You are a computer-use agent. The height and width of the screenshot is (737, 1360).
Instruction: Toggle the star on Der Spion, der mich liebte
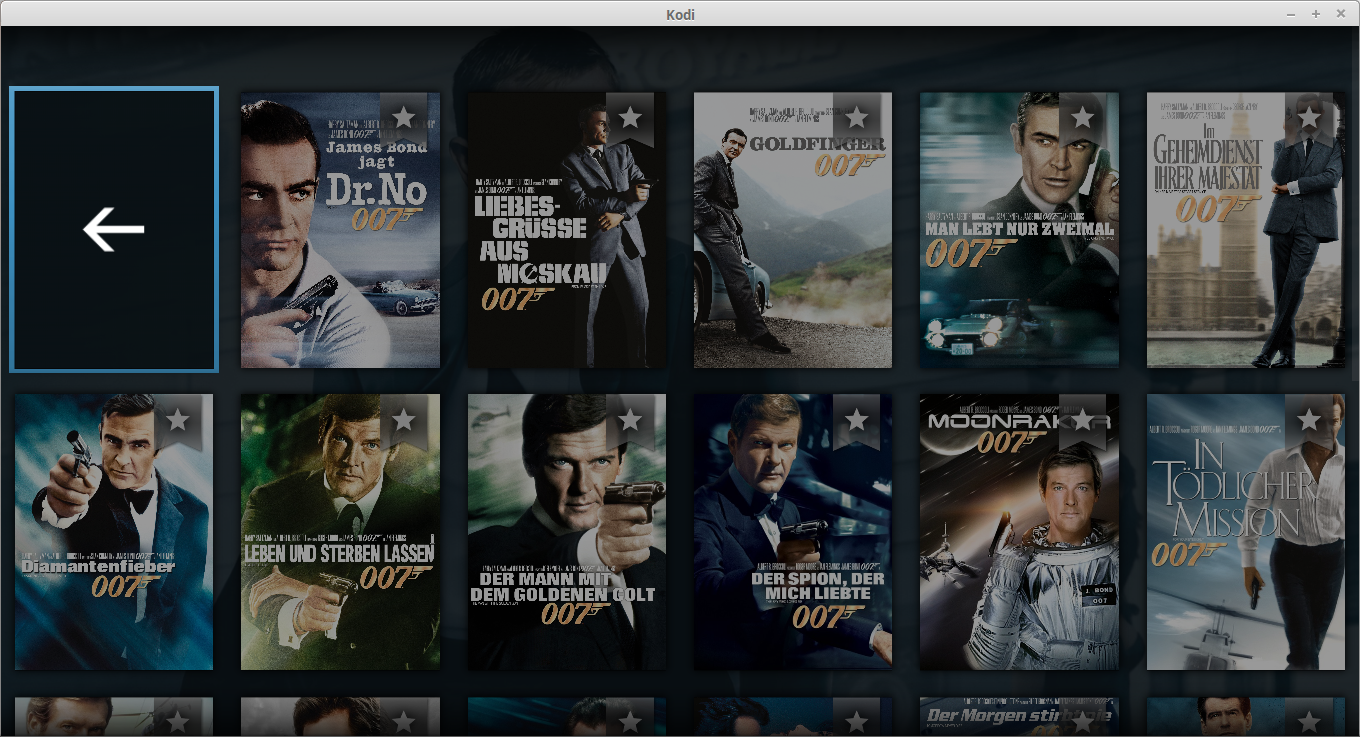click(x=856, y=419)
